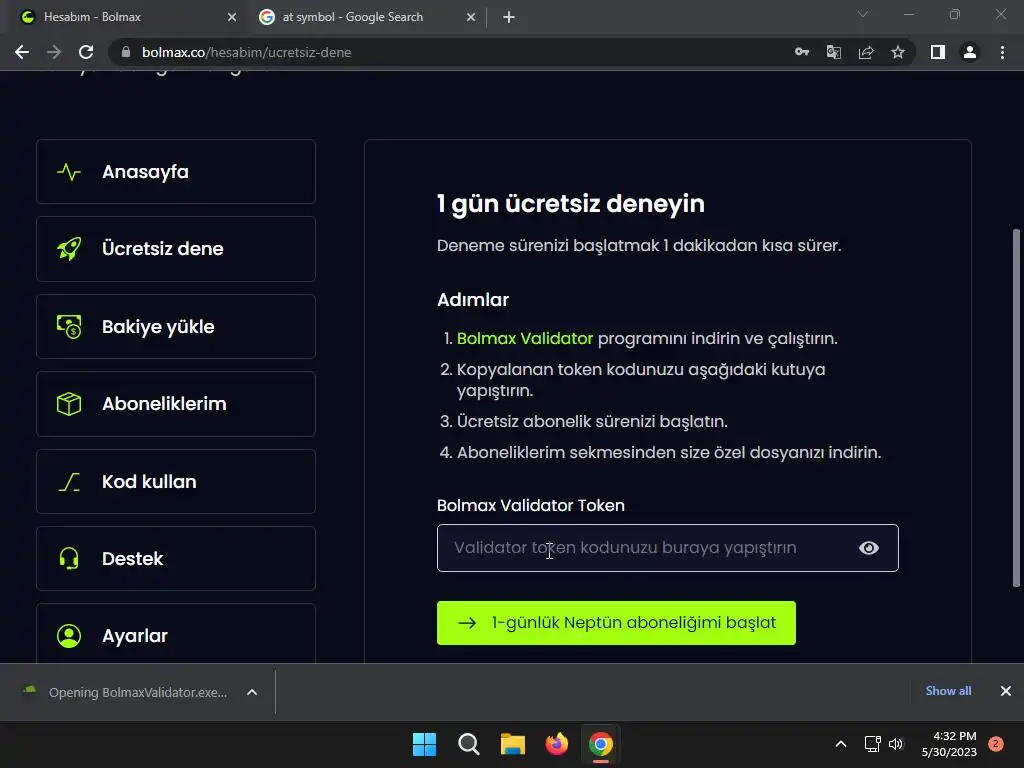Open Windows Start menu

pyautogui.click(x=424, y=744)
